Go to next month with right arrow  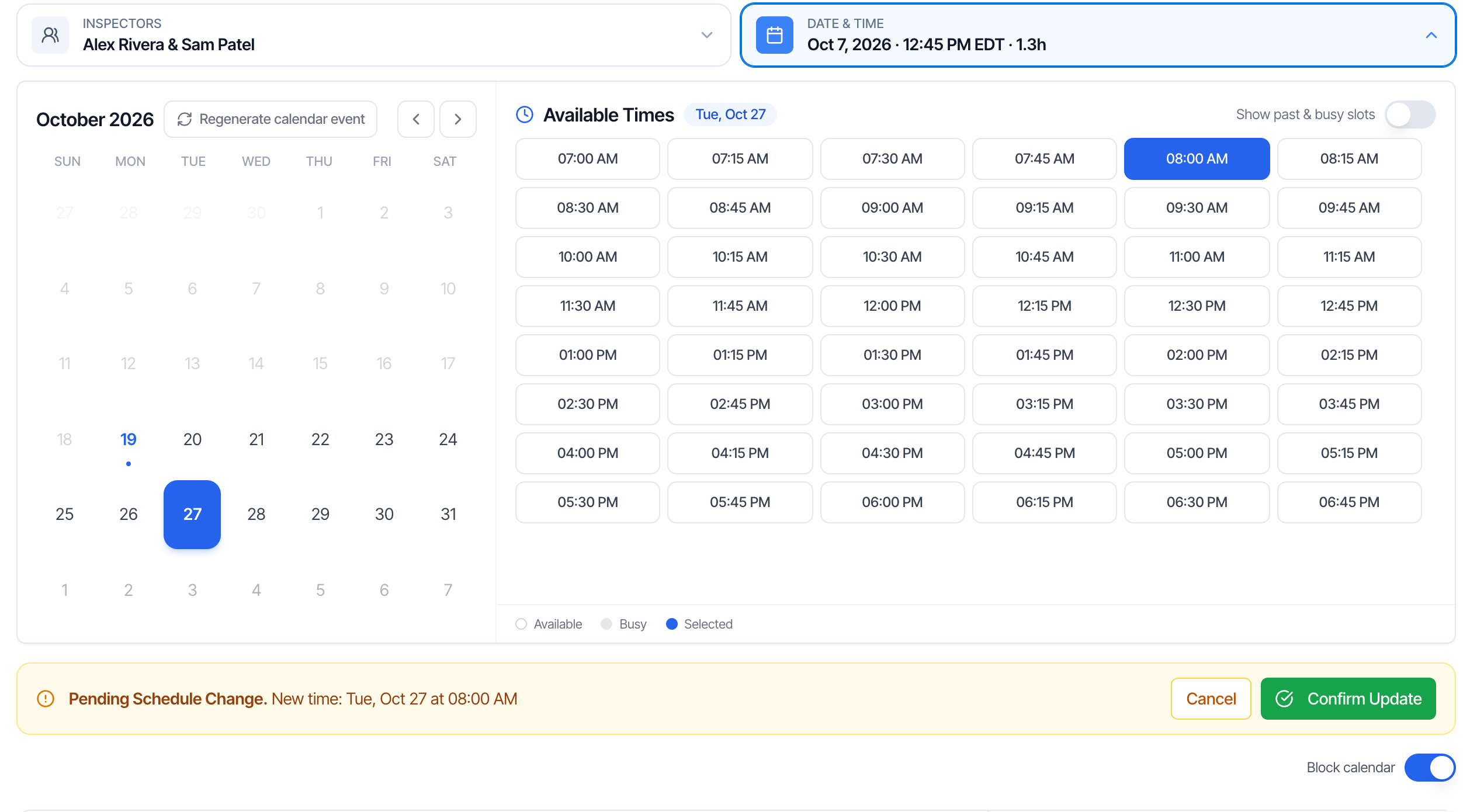(x=458, y=119)
